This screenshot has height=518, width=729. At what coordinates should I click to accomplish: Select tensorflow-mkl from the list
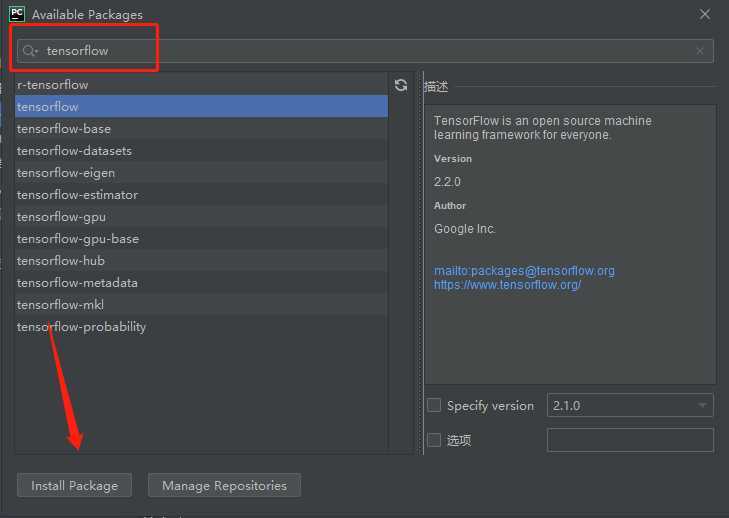(x=201, y=305)
